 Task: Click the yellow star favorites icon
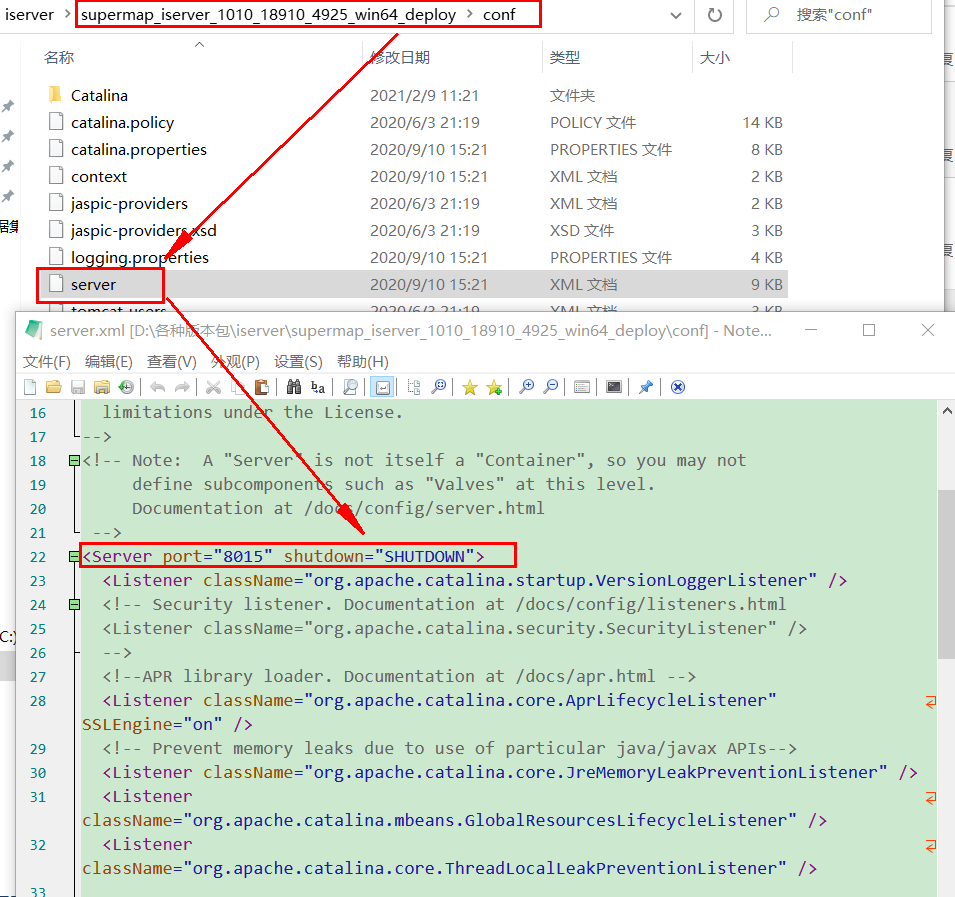click(x=470, y=387)
